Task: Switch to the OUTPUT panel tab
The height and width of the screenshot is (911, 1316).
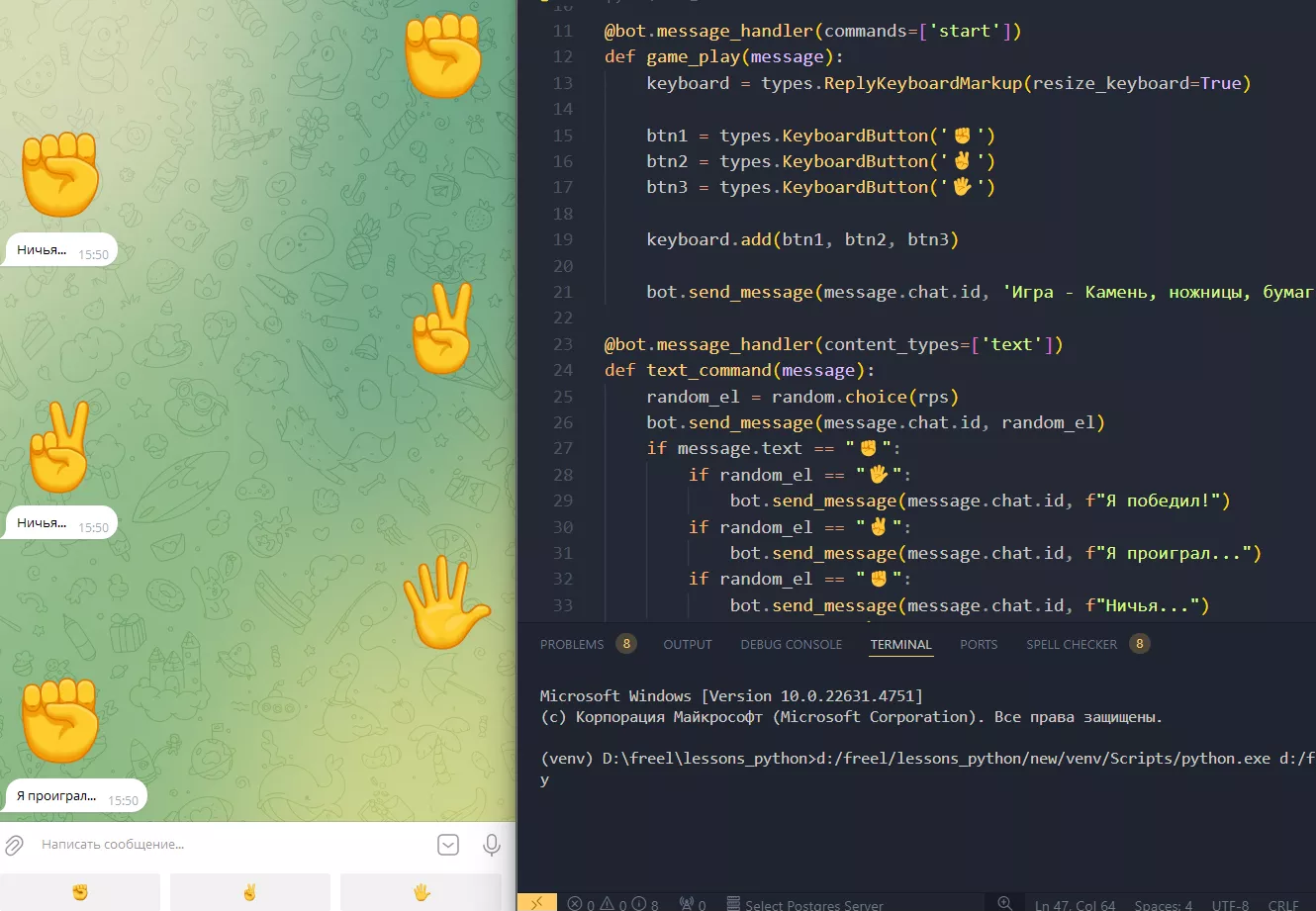Action: 688,645
